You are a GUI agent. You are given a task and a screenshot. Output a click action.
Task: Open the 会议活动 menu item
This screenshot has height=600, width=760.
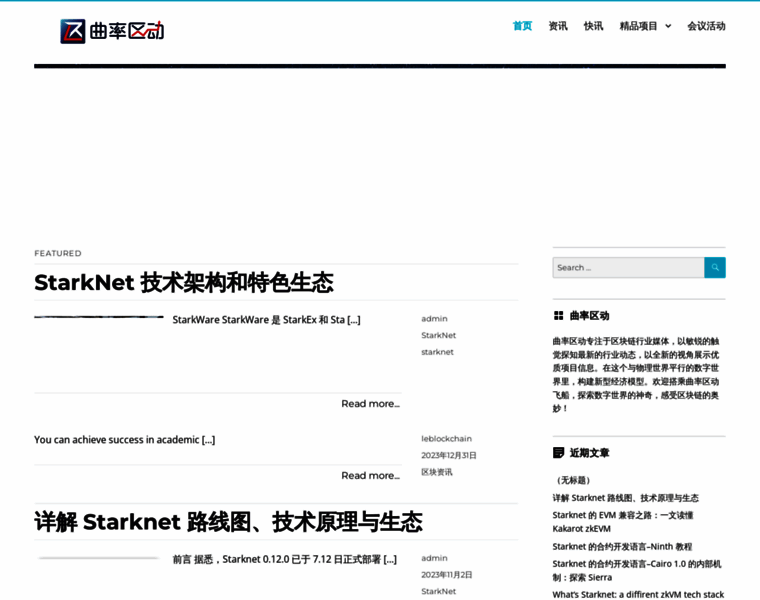click(x=706, y=26)
